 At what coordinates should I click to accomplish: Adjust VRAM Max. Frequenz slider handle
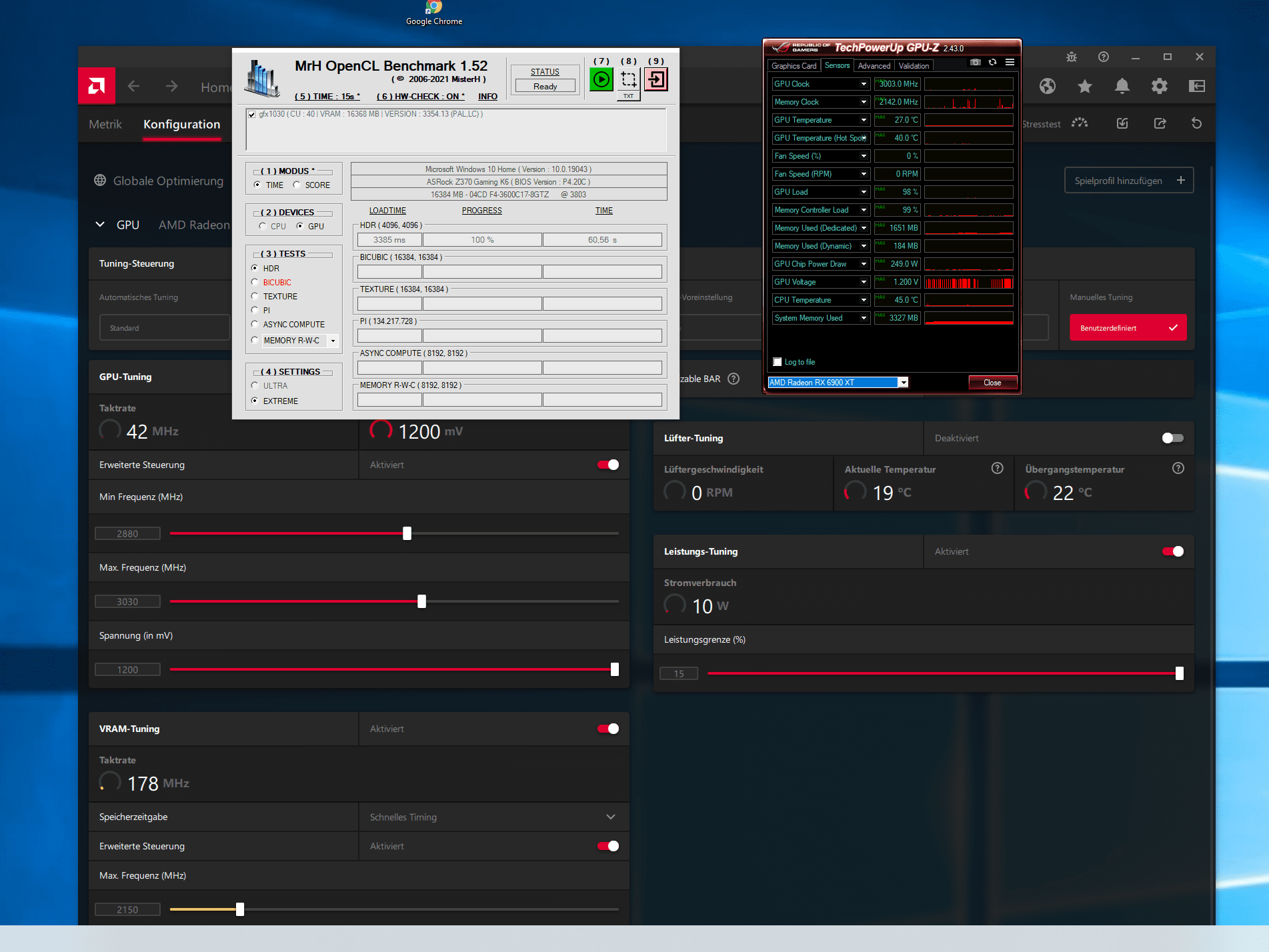(239, 909)
